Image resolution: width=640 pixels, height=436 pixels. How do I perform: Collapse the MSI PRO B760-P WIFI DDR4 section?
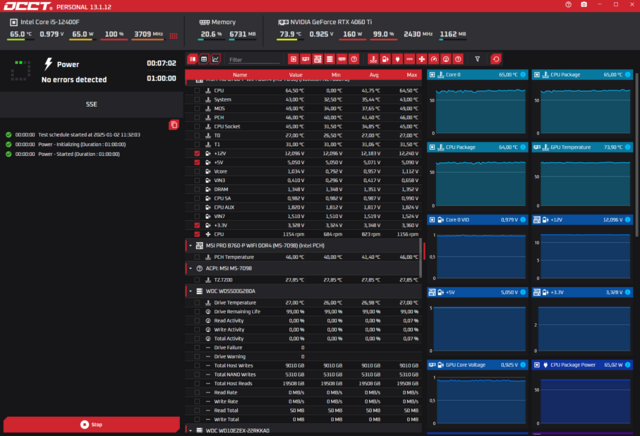190,244
